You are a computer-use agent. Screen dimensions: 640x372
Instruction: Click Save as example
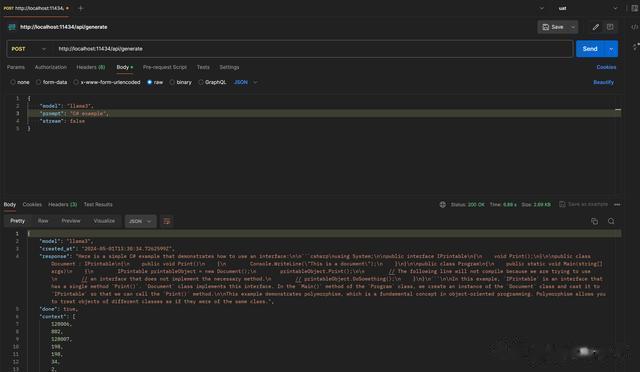[583, 205]
